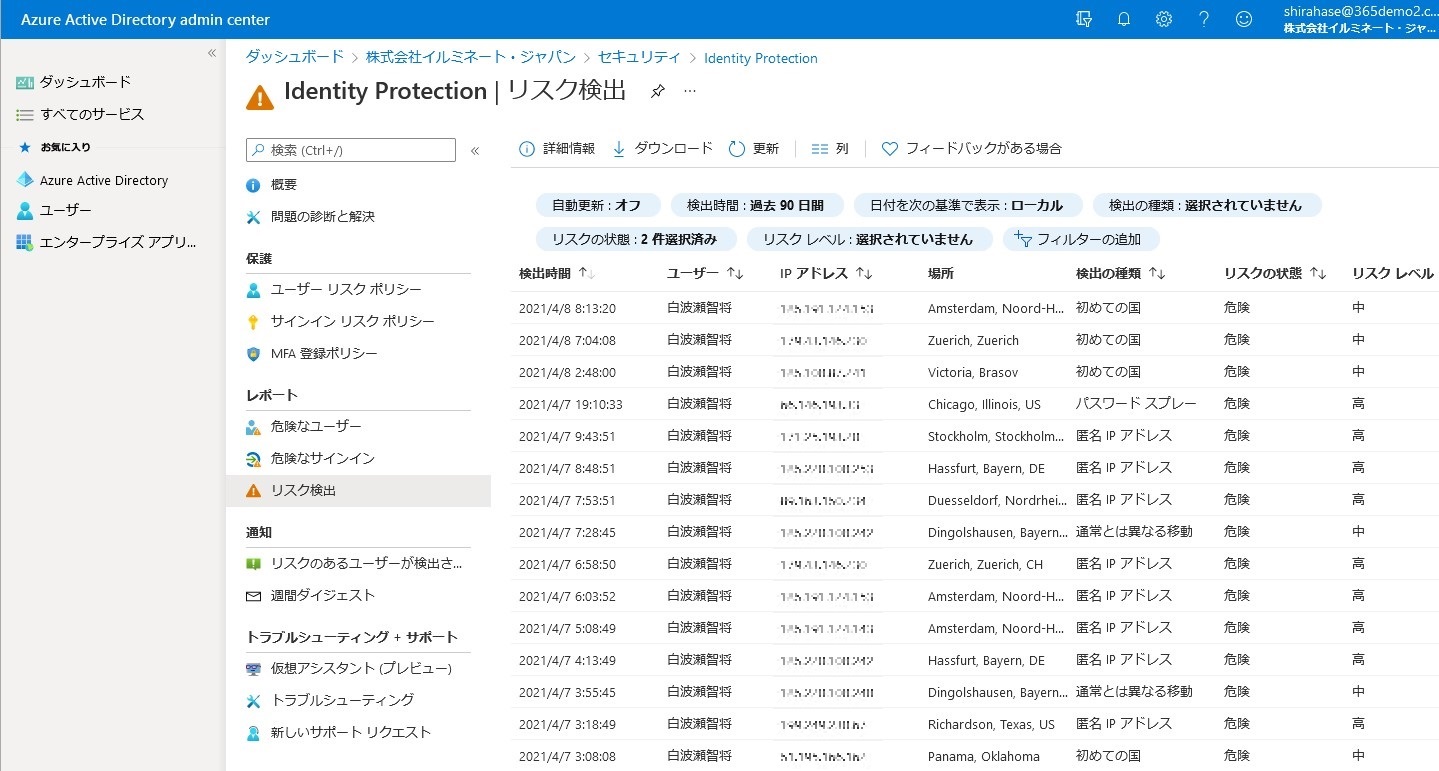Click the 危険なユーザー icon
This screenshot has width=1439, height=771.
click(254, 427)
